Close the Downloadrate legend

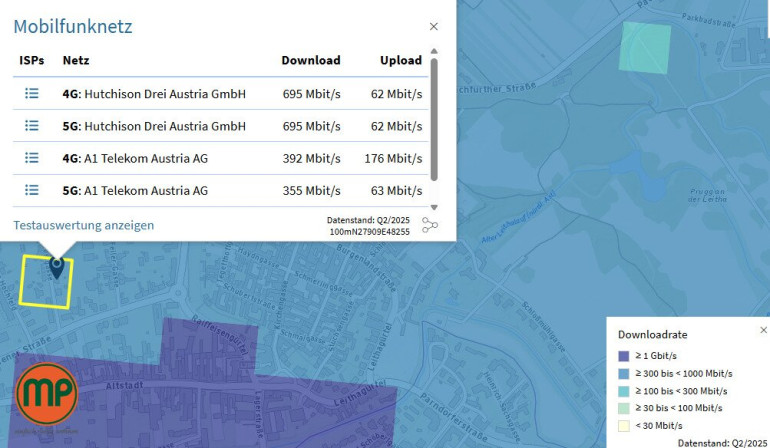763,330
